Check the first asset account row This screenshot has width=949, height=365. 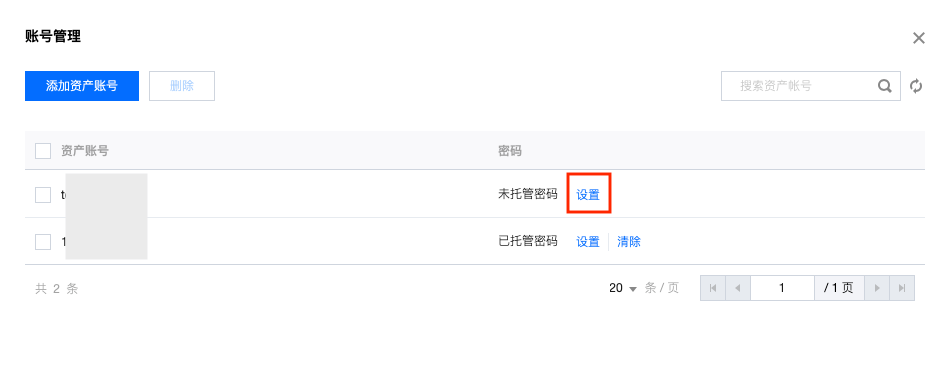43,195
